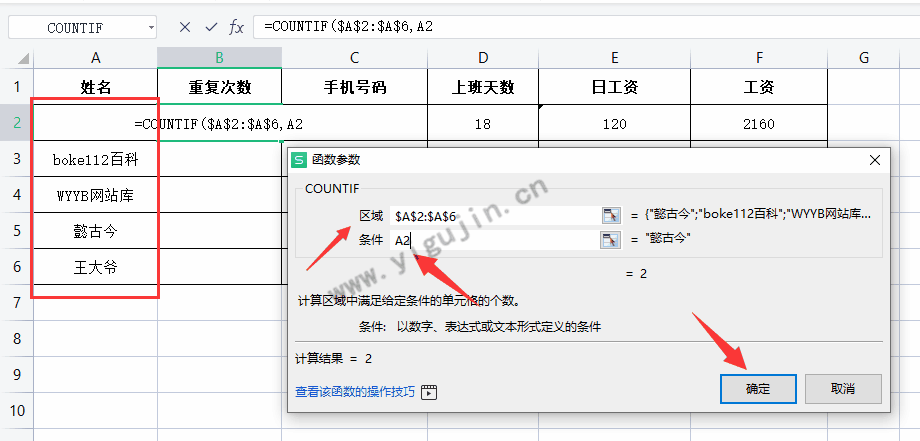Viewport: 920px width, 441px height.
Task: Click the 重复次数 header cell
Action: tap(219, 87)
